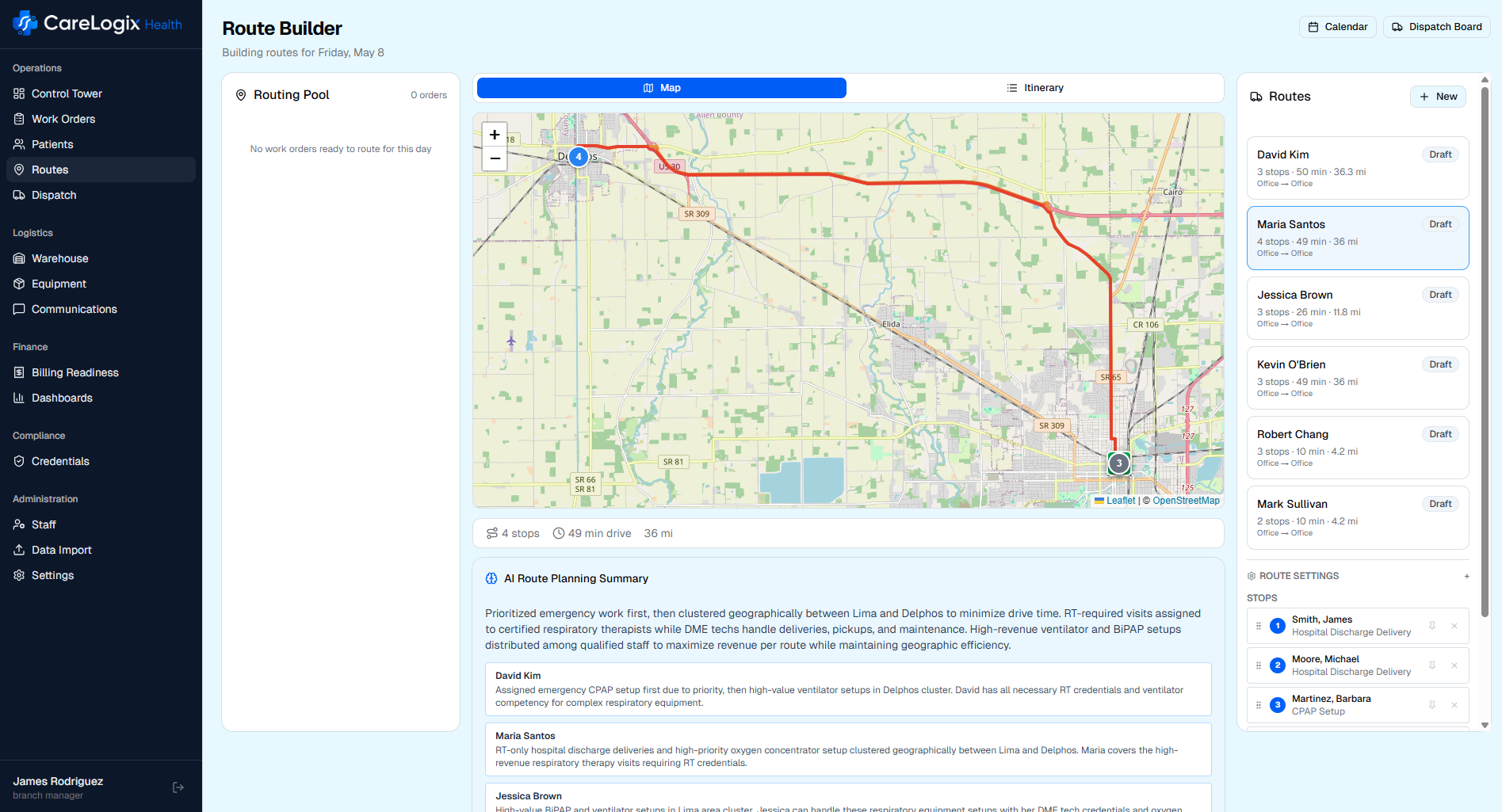Click the Draft badge on David Kim's route
Screen dimensions: 1502x812
(1440, 154)
